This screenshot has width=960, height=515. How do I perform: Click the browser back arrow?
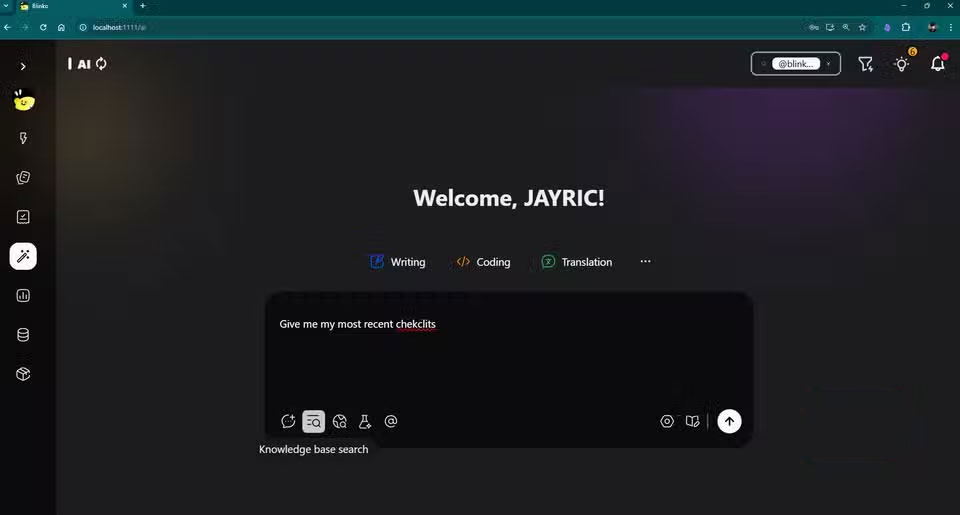coord(7,27)
